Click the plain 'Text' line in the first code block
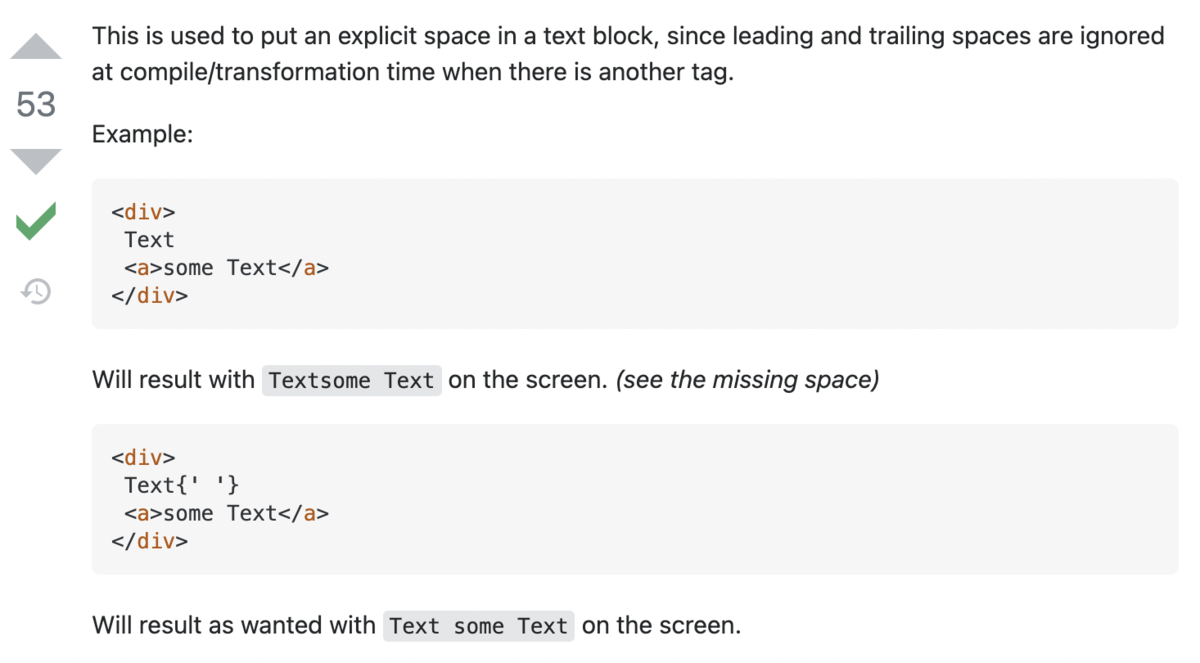The width and height of the screenshot is (1200, 663). coord(149,240)
